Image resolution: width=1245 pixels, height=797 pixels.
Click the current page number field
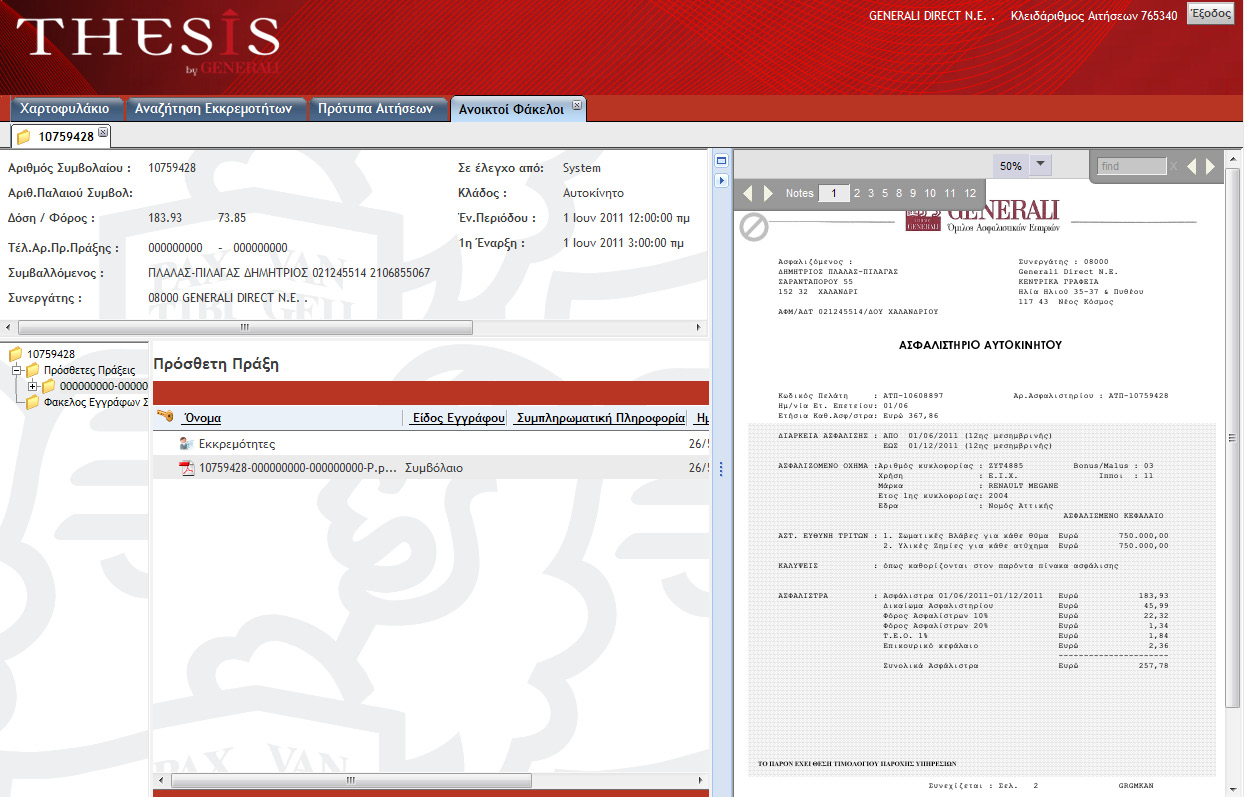click(x=834, y=193)
